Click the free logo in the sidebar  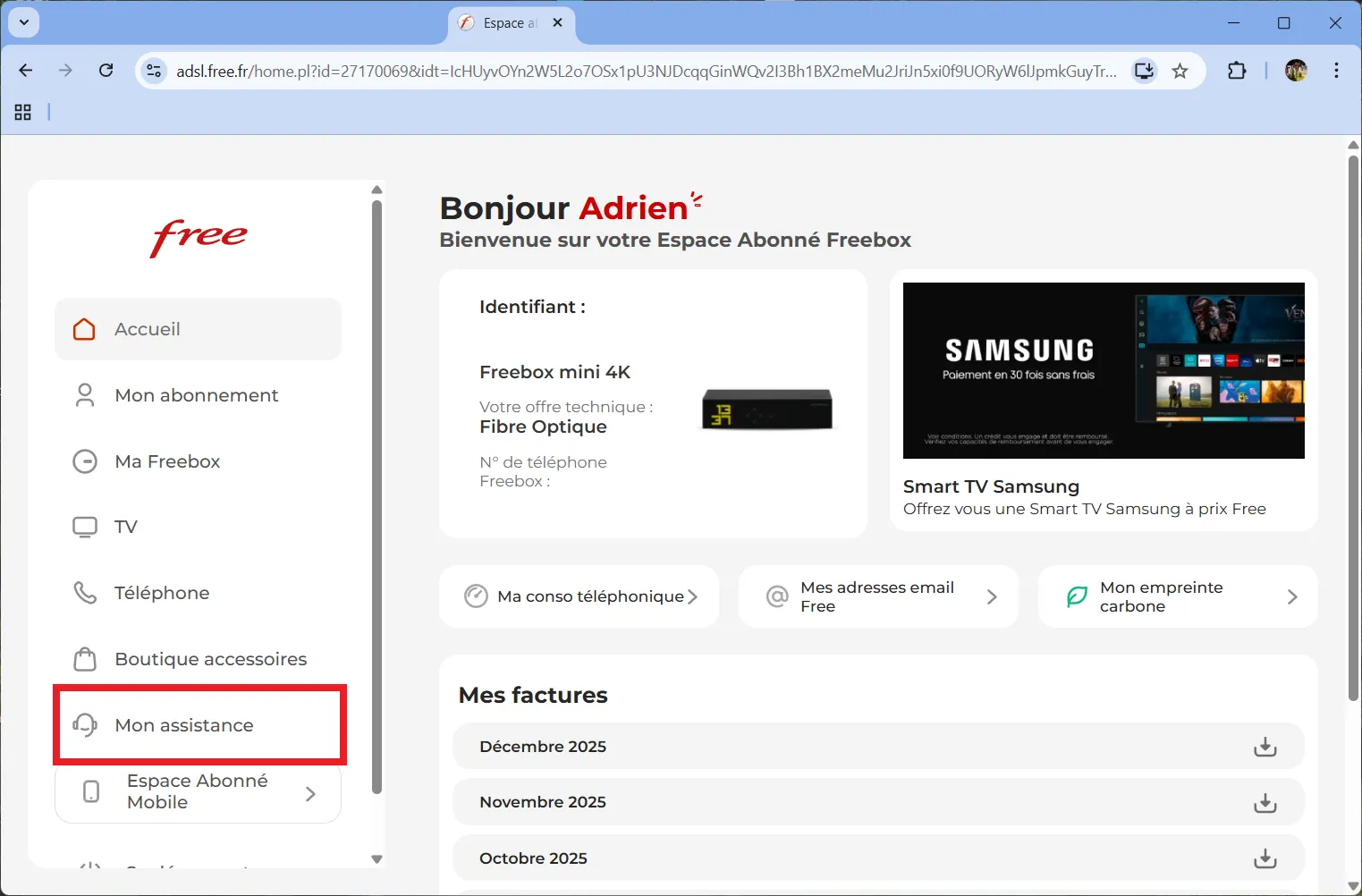point(198,238)
